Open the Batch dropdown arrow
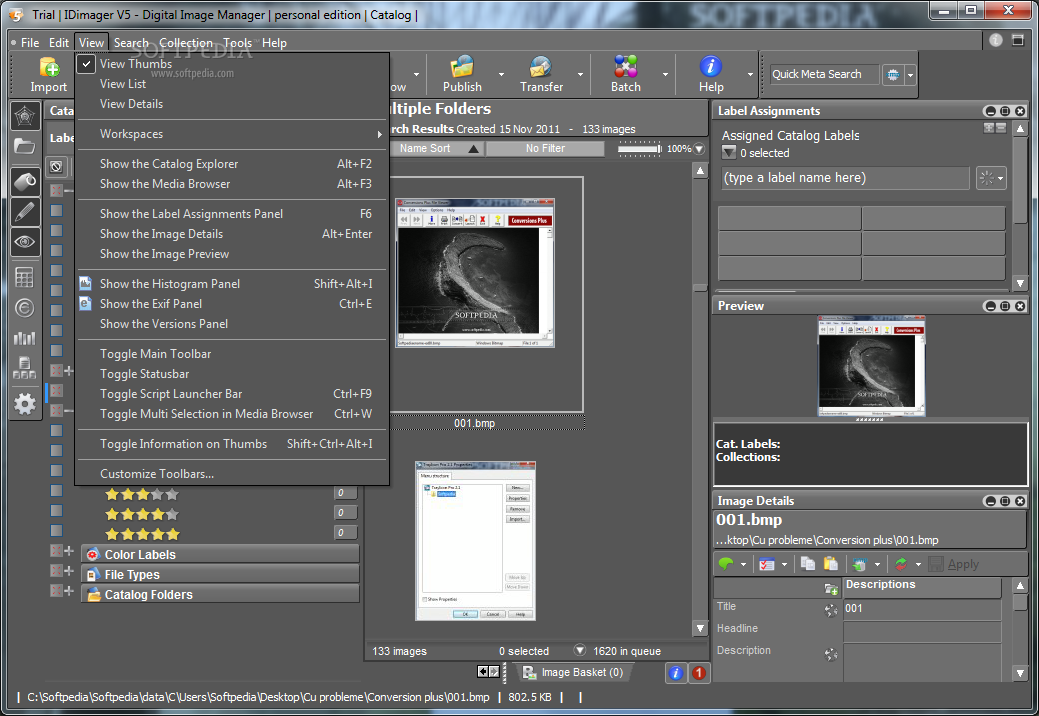1039x716 pixels. 665,74
